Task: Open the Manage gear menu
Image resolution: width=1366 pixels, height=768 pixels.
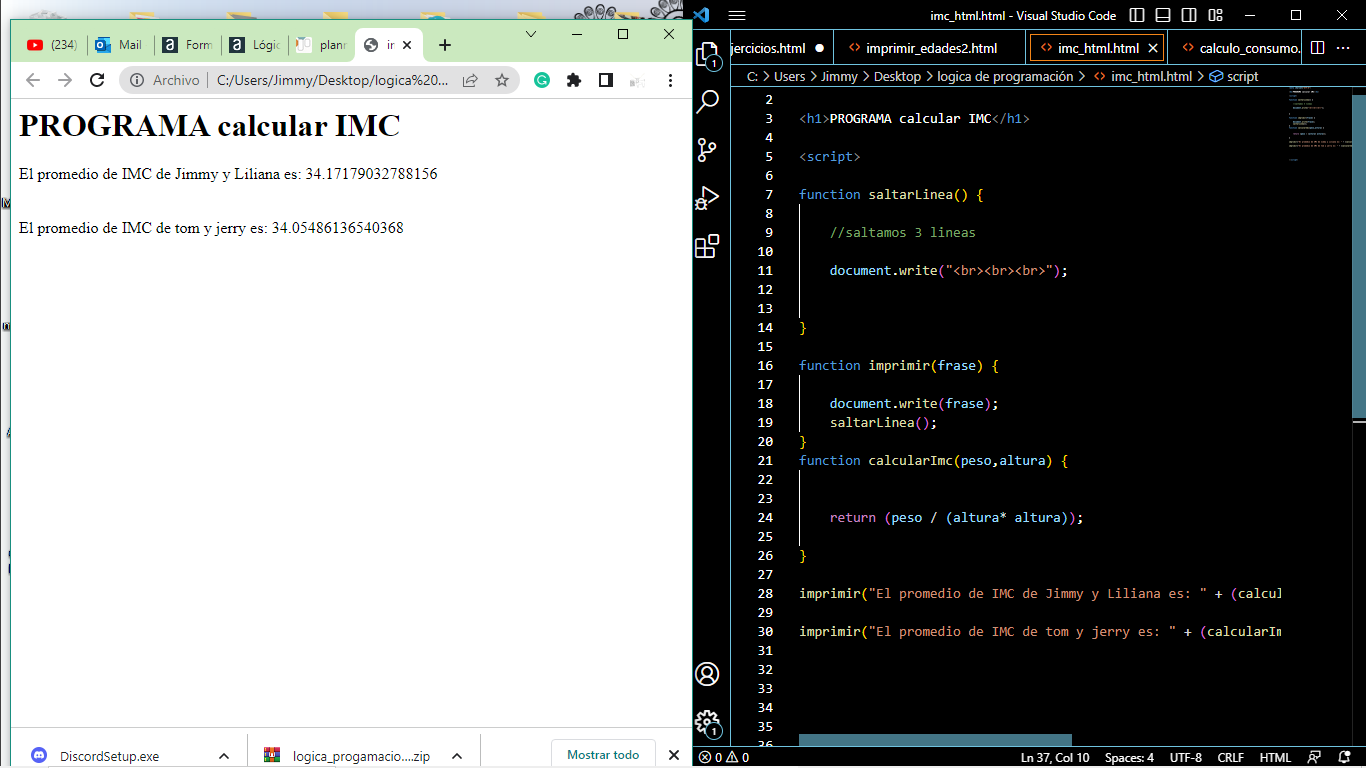Action: tap(707, 722)
